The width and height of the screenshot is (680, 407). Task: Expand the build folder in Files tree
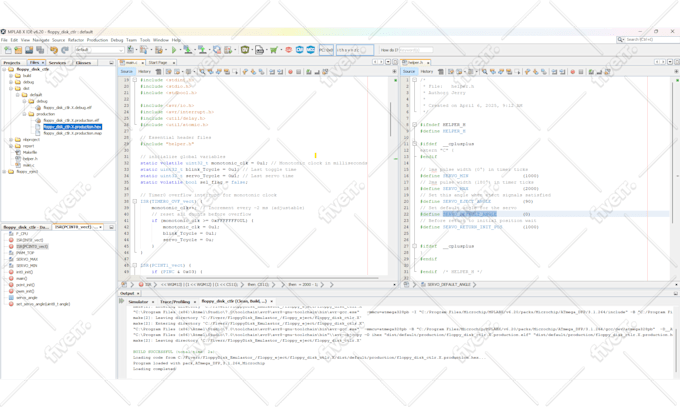(11, 75)
